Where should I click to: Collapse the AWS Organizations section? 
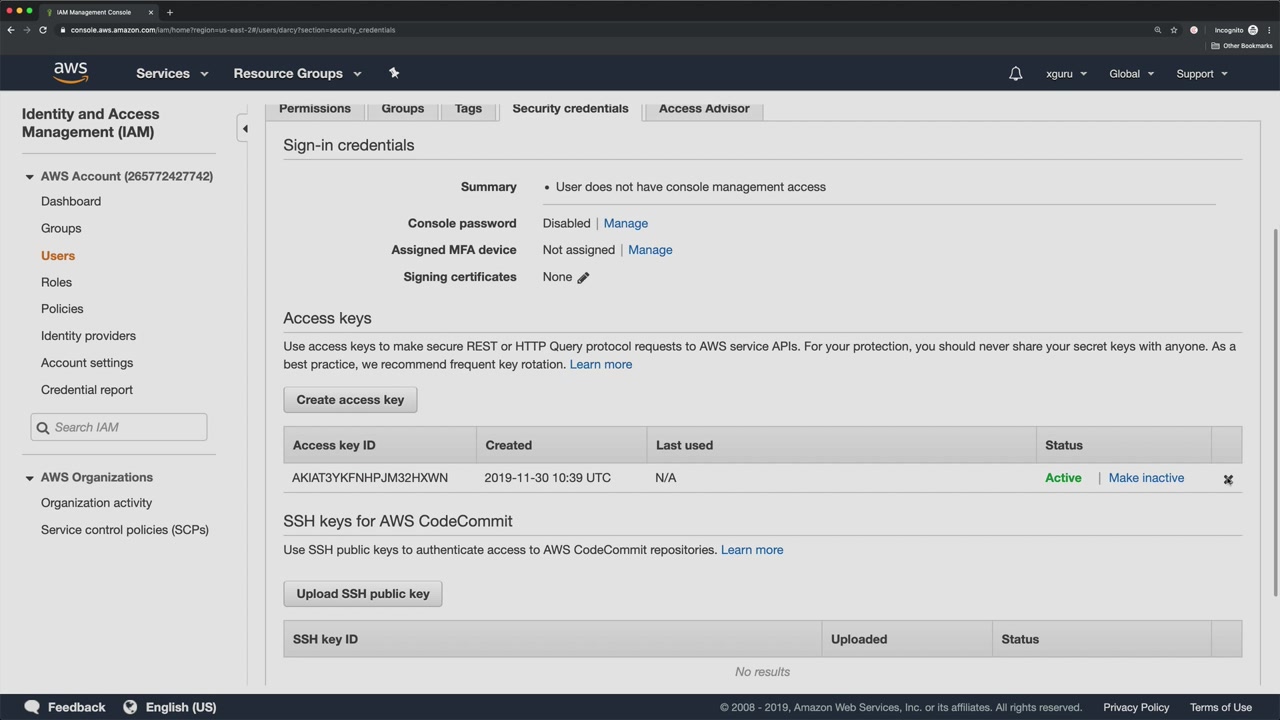[29, 478]
